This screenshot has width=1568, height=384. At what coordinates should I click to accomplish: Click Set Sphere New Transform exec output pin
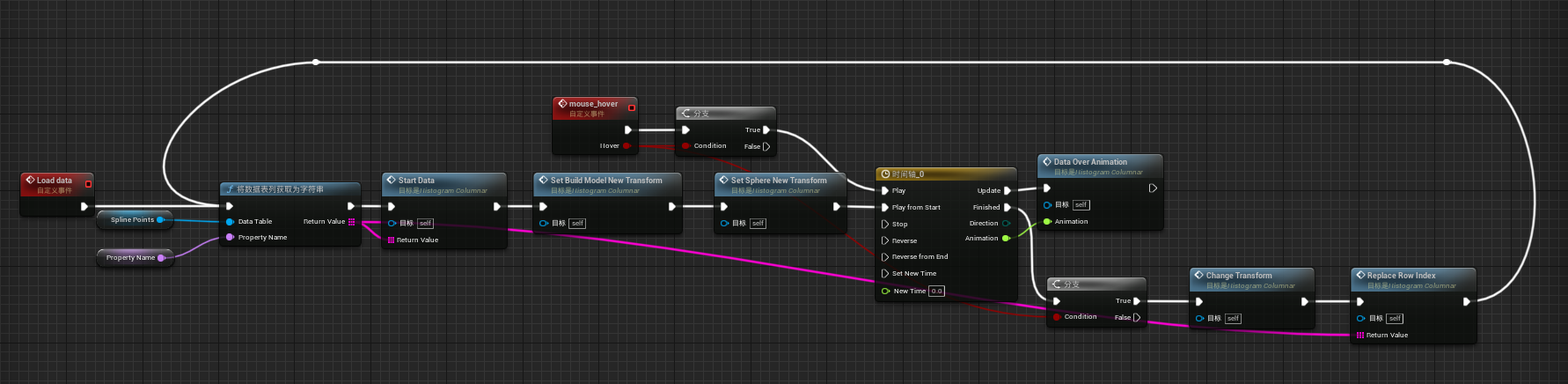[x=837, y=206]
